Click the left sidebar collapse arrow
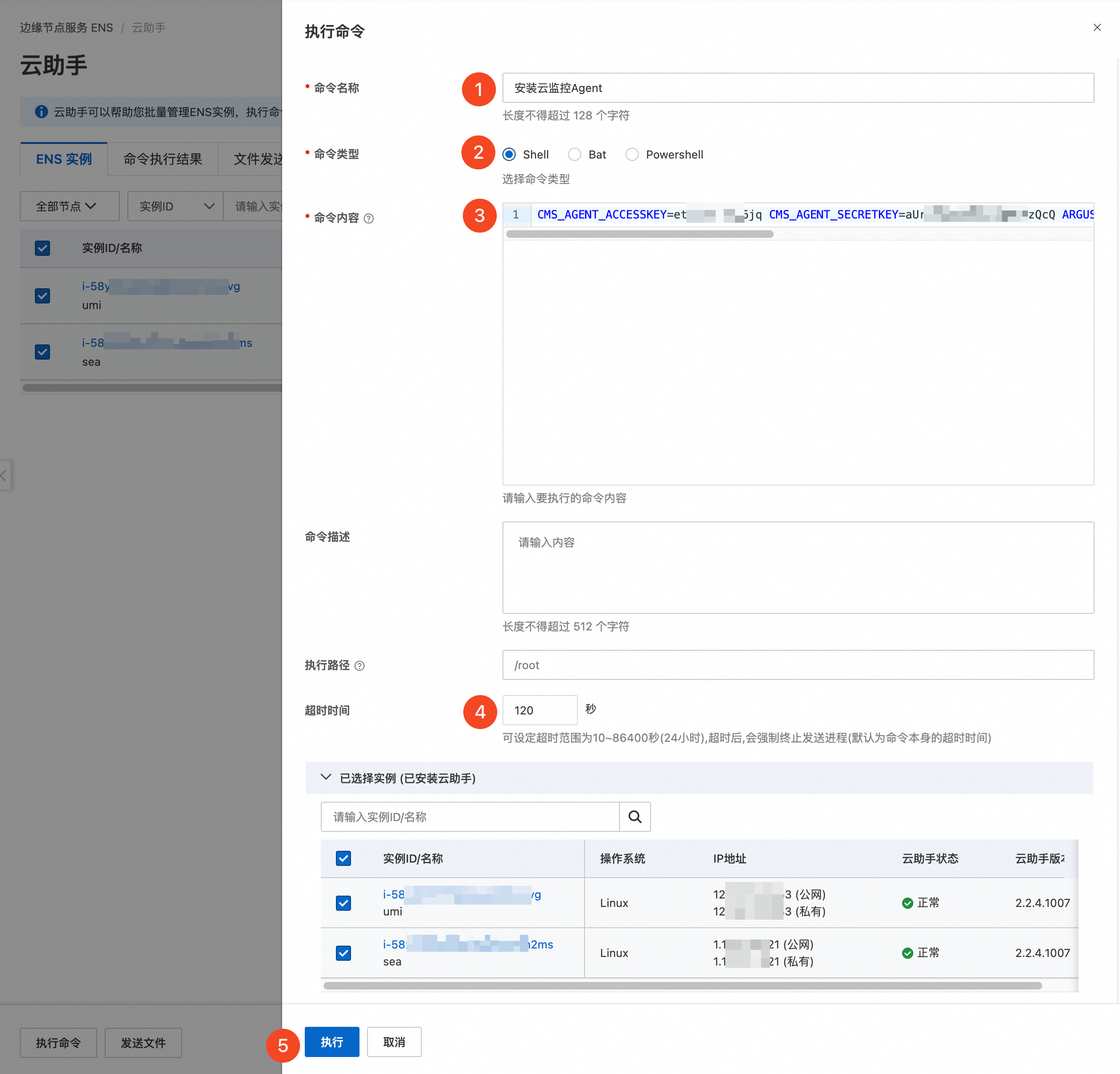This screenshot has width=1120, height=1074. (x=5, y=475)
